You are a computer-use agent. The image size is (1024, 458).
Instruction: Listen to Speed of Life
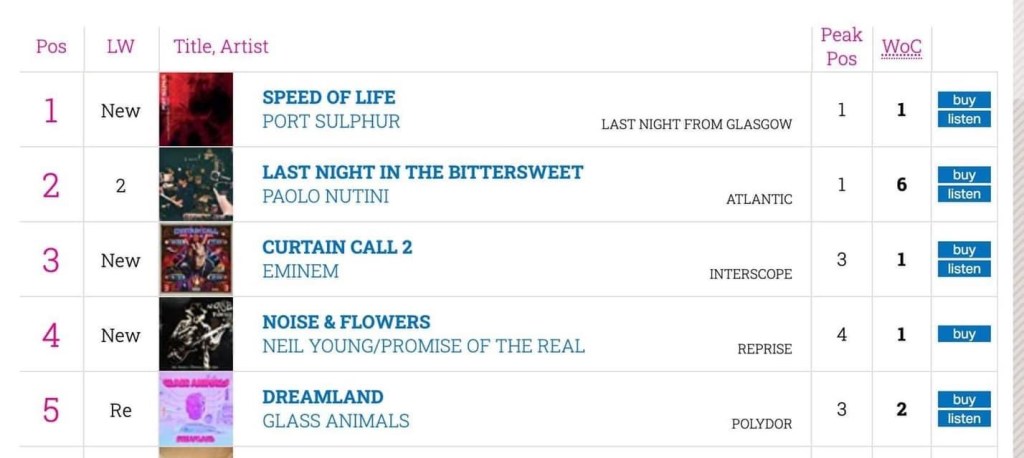pos(964,120)
